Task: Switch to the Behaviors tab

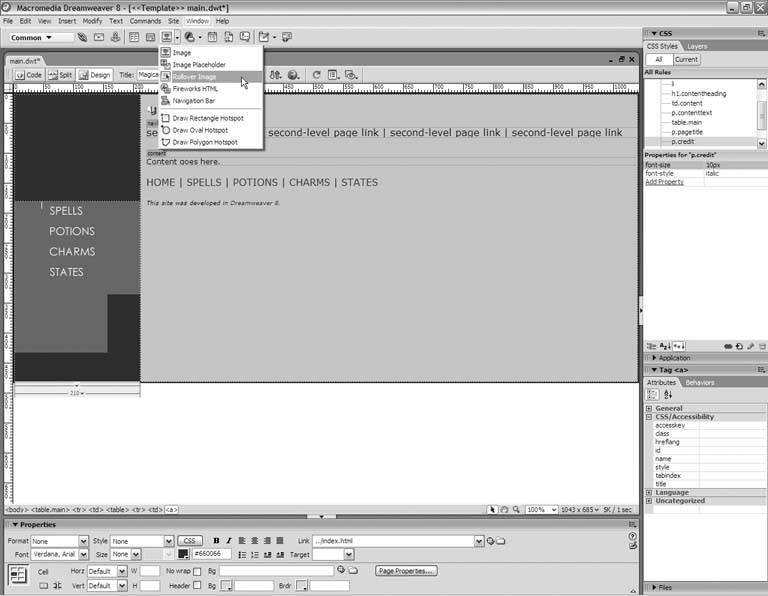Action: click(699, 382)
